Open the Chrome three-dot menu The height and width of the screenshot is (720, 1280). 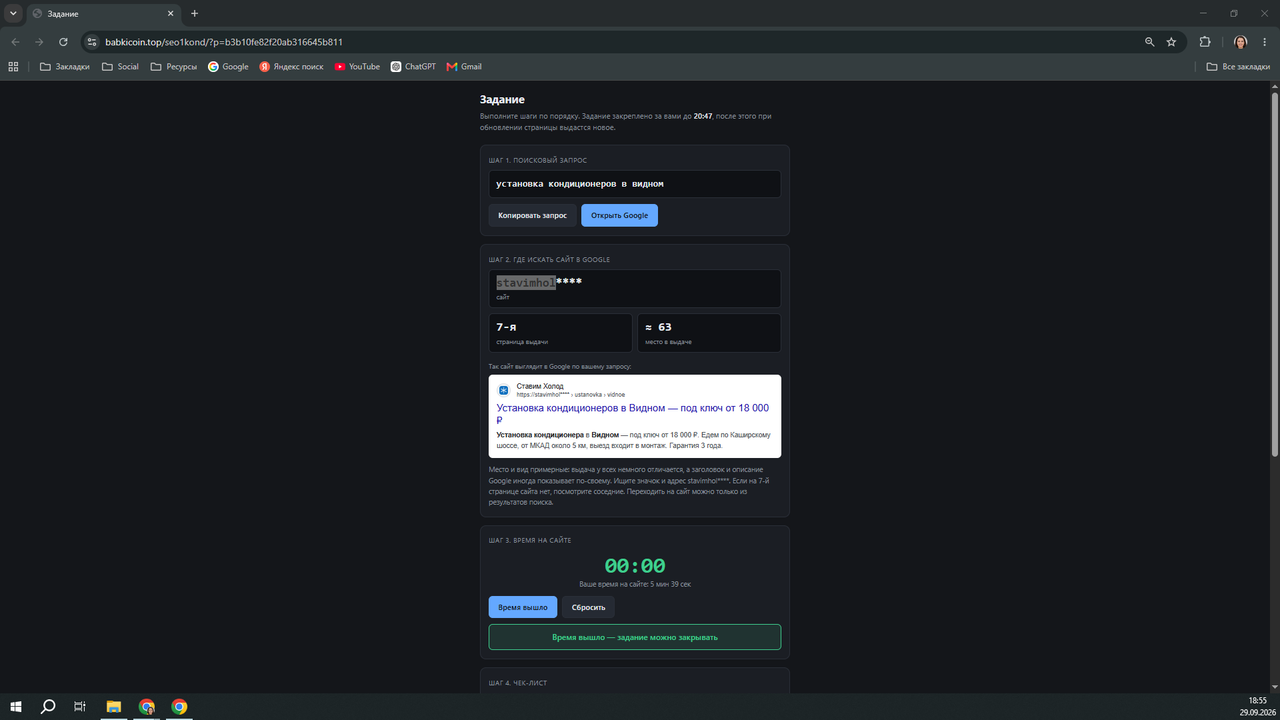point(1265,42)
